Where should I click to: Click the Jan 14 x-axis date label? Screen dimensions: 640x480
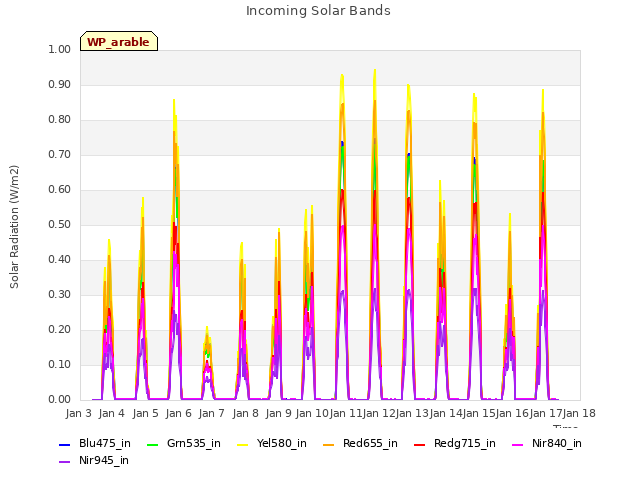coord(445,413)
